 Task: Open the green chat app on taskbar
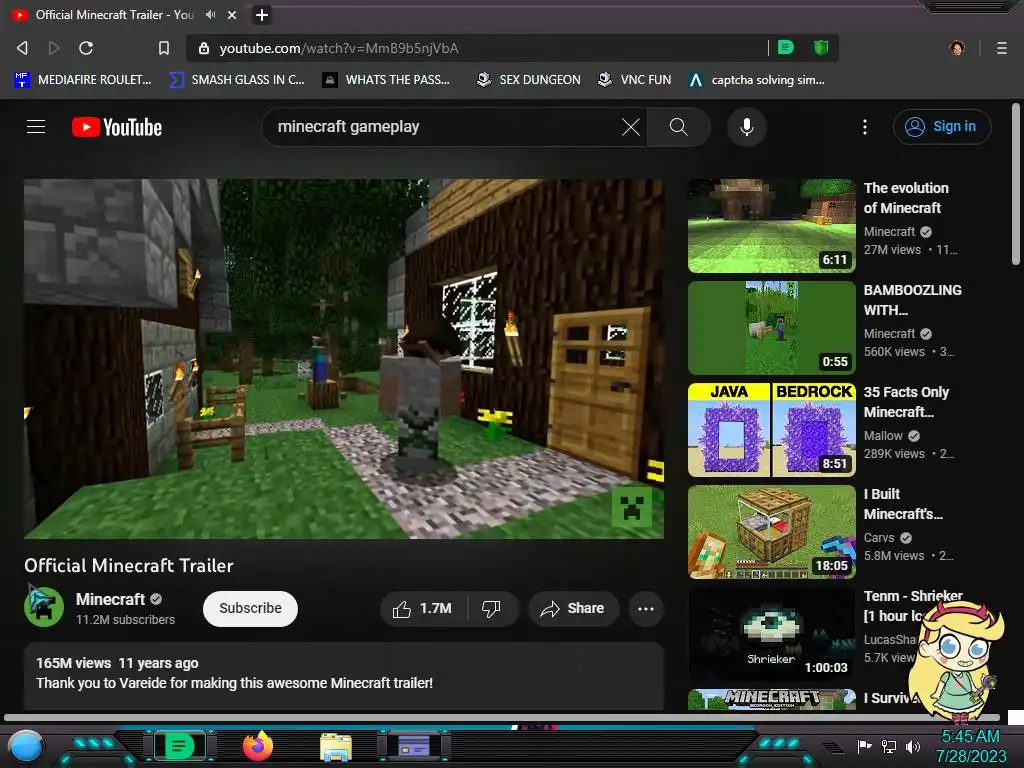point(180,746)
